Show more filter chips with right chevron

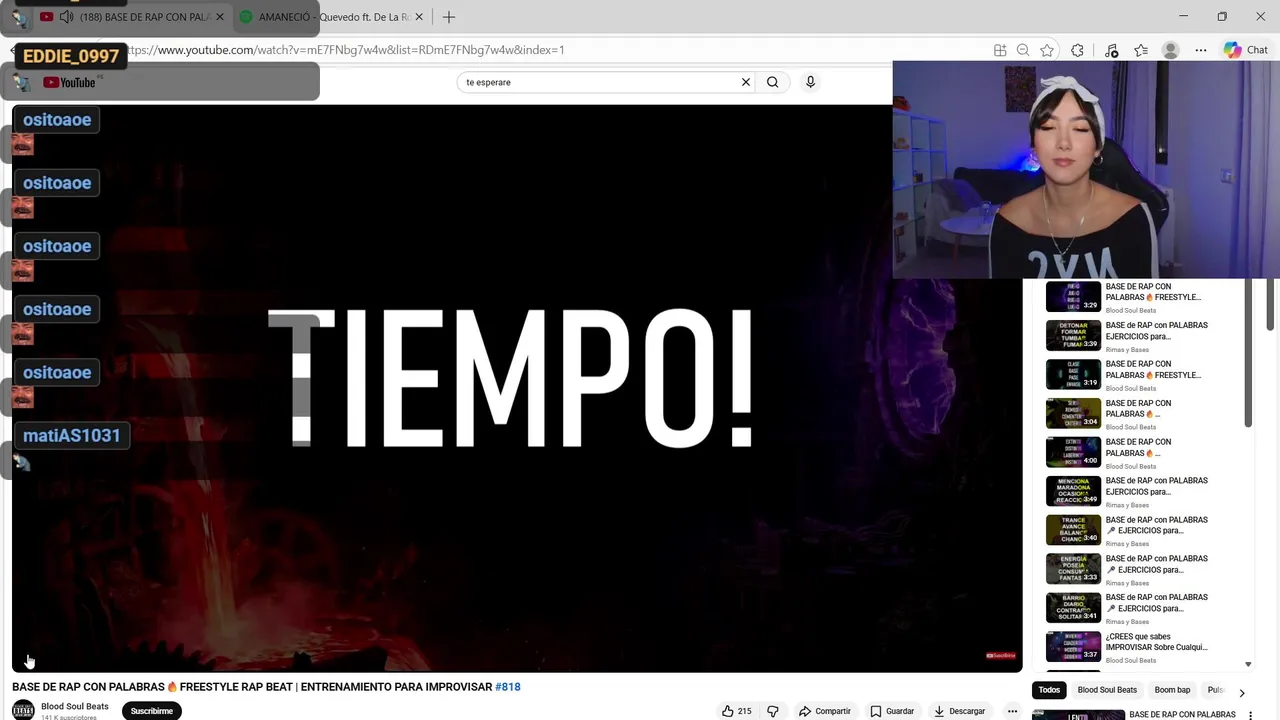(x=1242, y=692)
